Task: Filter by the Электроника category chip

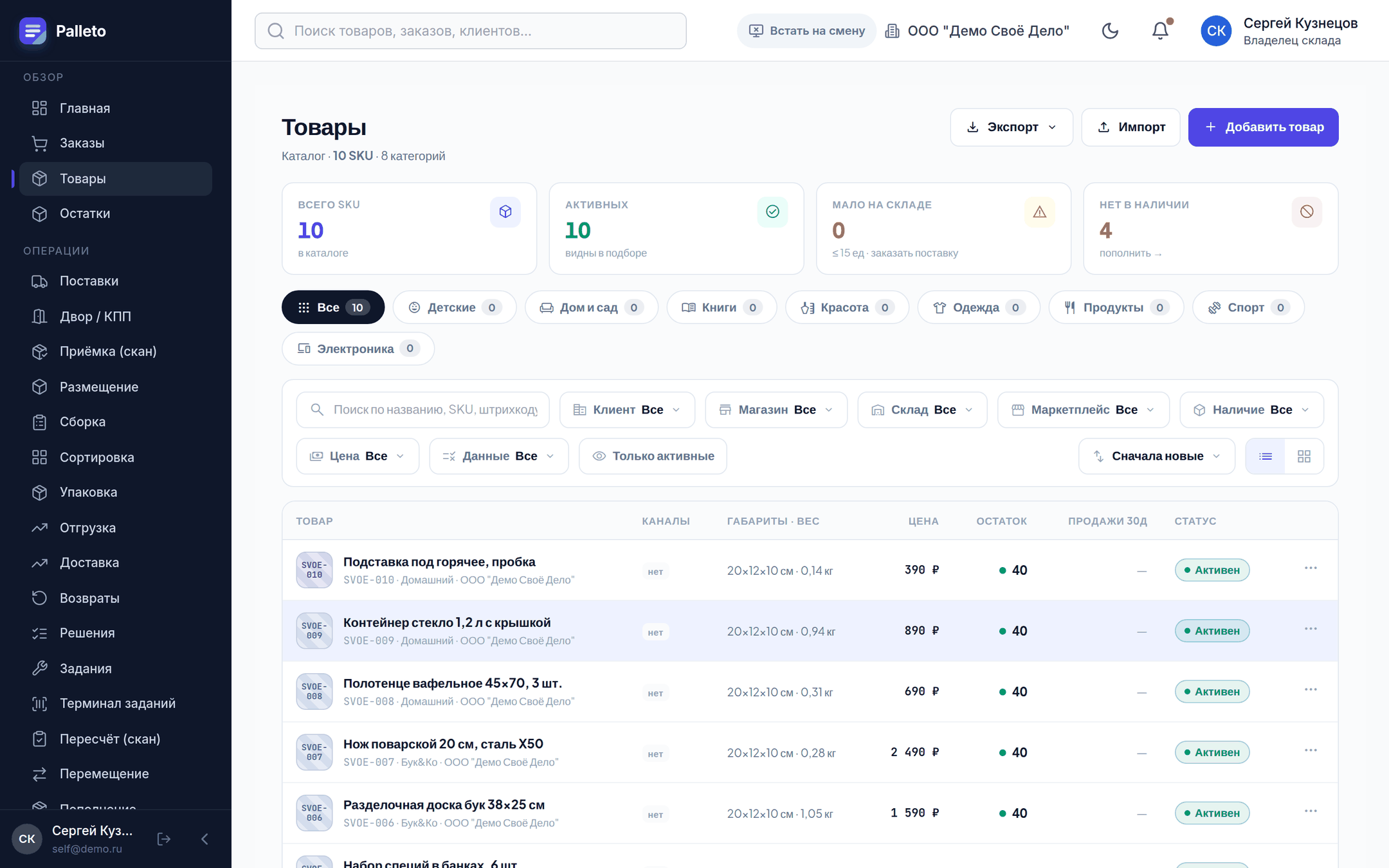Action: [x=358, y=348]
